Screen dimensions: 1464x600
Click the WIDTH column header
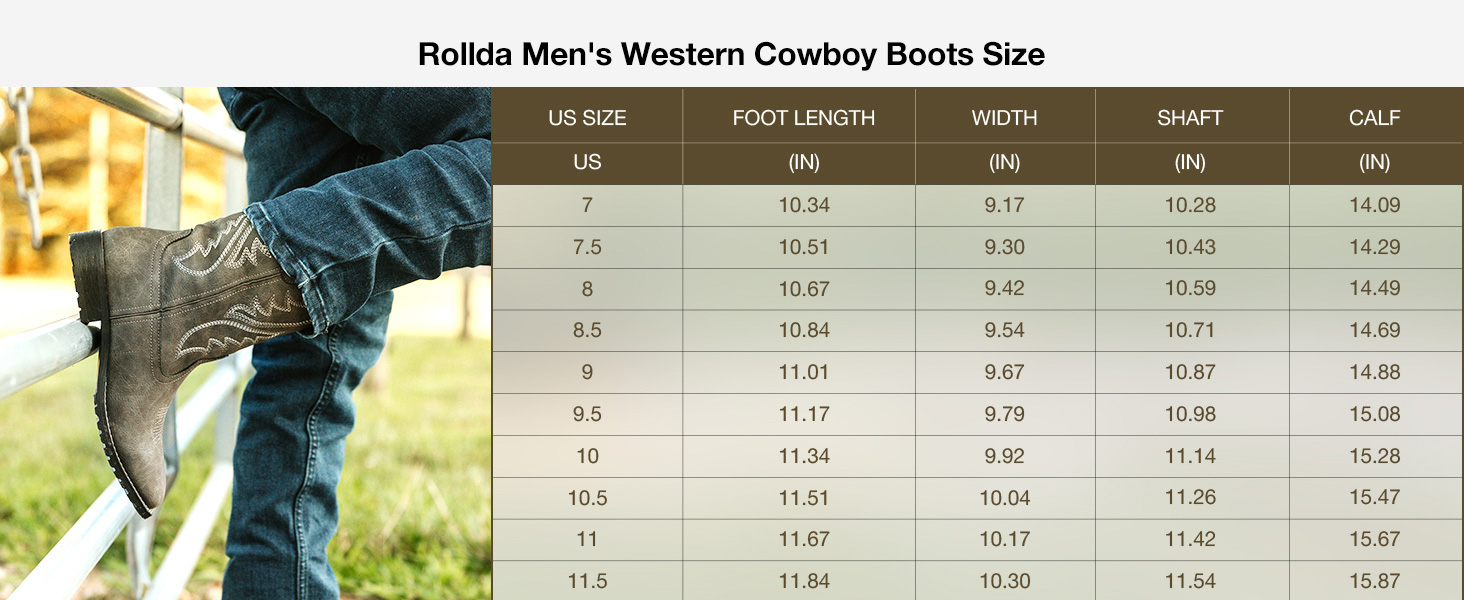(1004, 118)
